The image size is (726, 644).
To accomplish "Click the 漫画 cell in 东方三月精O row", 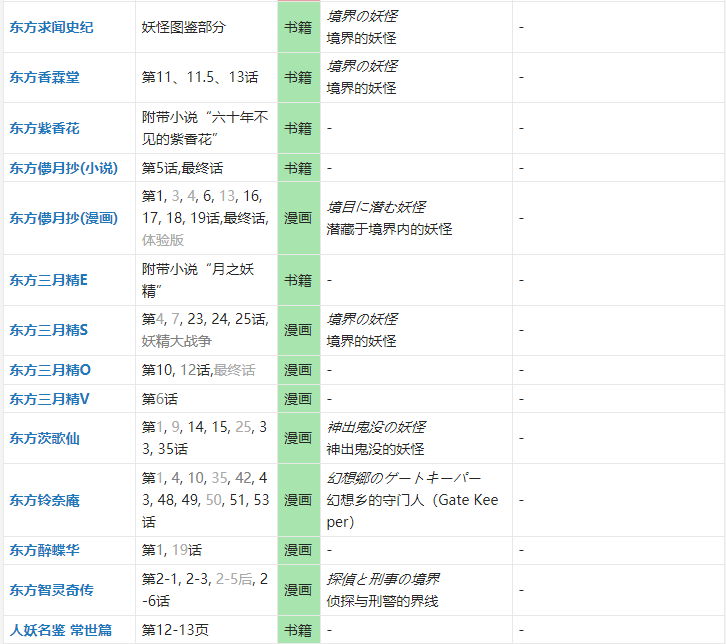I will pos(299,370).
